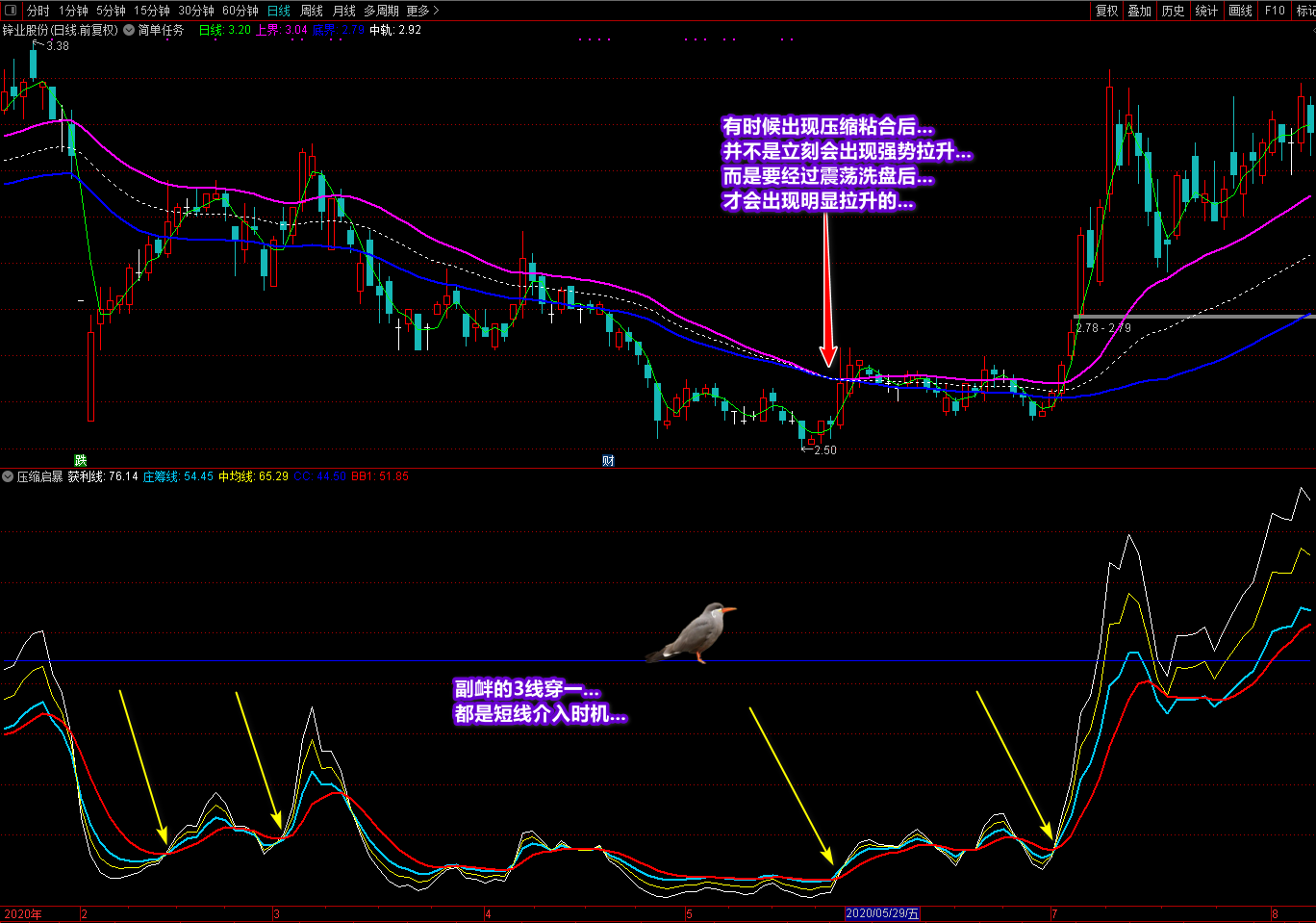Open the 历史 history tool
This screenshot has height=923, width=1316.
click(1174, 11)
